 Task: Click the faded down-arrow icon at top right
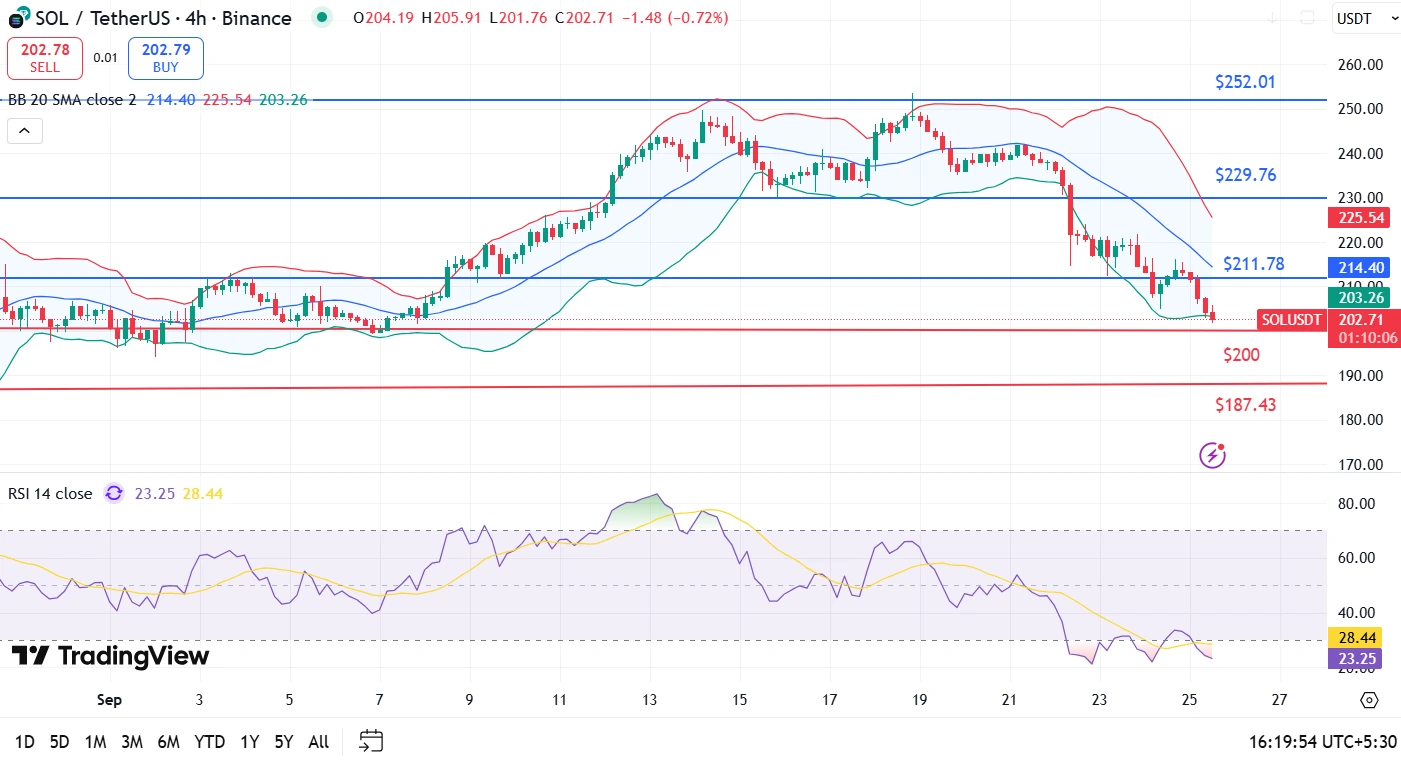[x=1272, y=18]
